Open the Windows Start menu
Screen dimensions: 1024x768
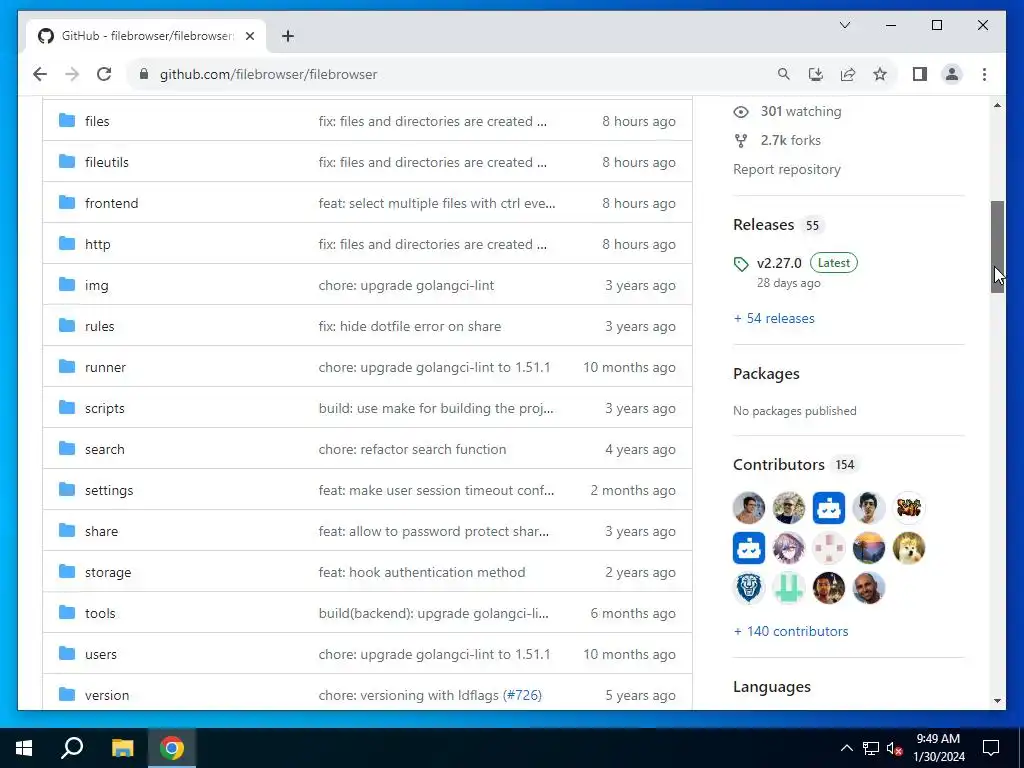point(24,748)
